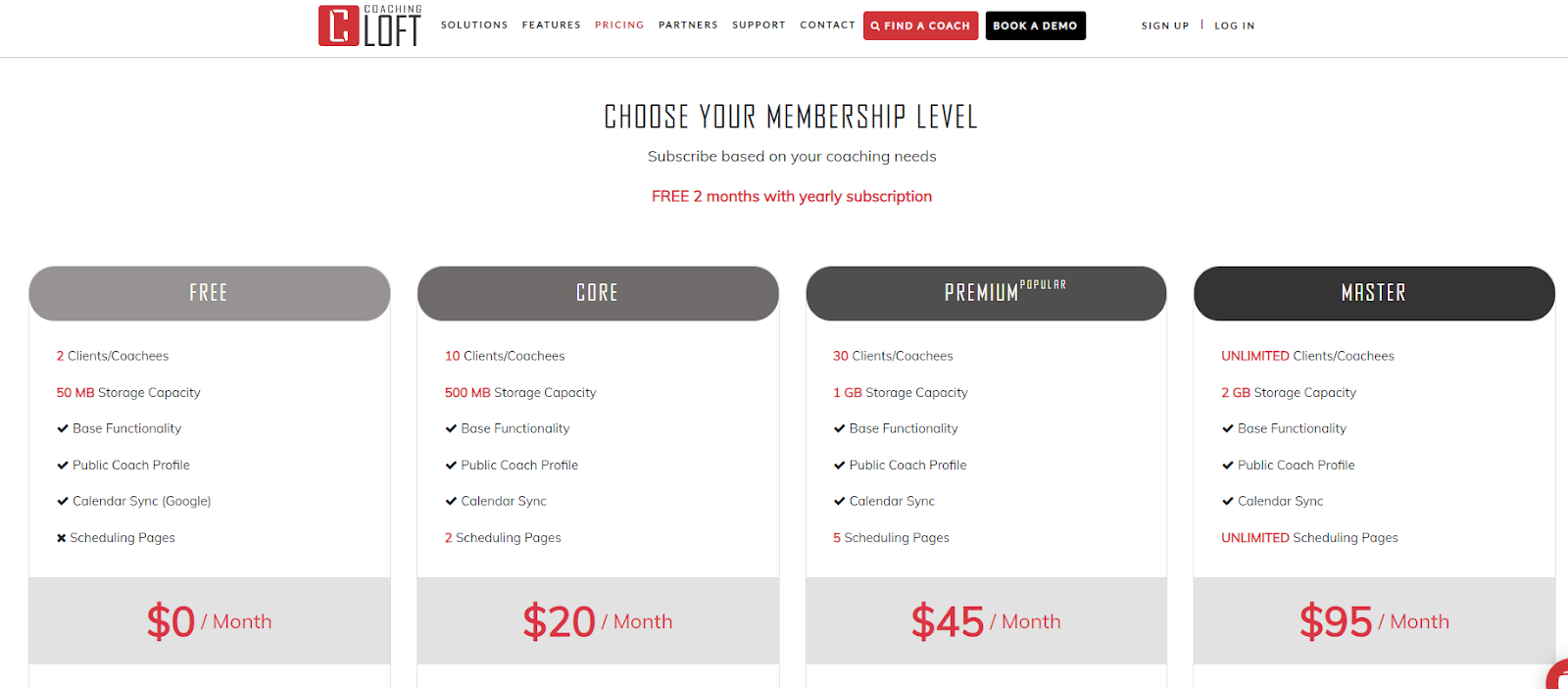Viewport: 1568px width, 689px height.
Task: Click the checkmark beside Premium Public Coach Profile
Action: (x=839, y=466)
